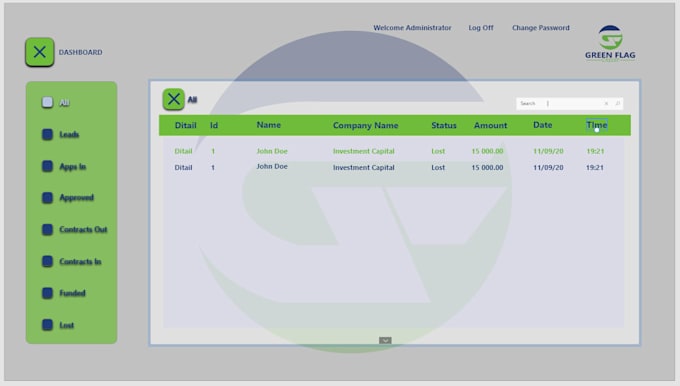Sort by the Company Name column header

pos(366,125)
